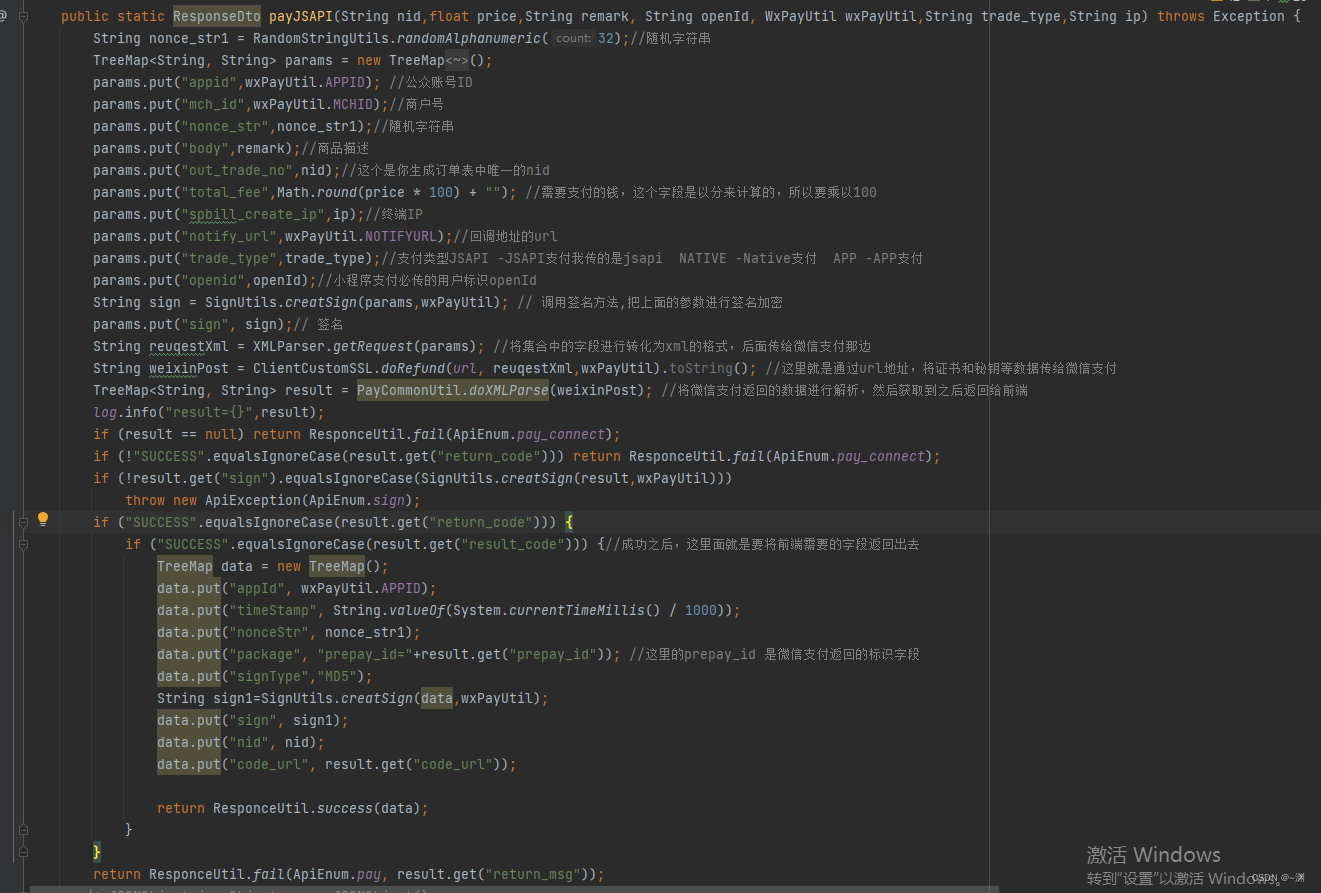The width and height of the screenshot is (1321, 893).
Task: Click the randomAlphanumeric method call
Action: click(x=469, y=39)
